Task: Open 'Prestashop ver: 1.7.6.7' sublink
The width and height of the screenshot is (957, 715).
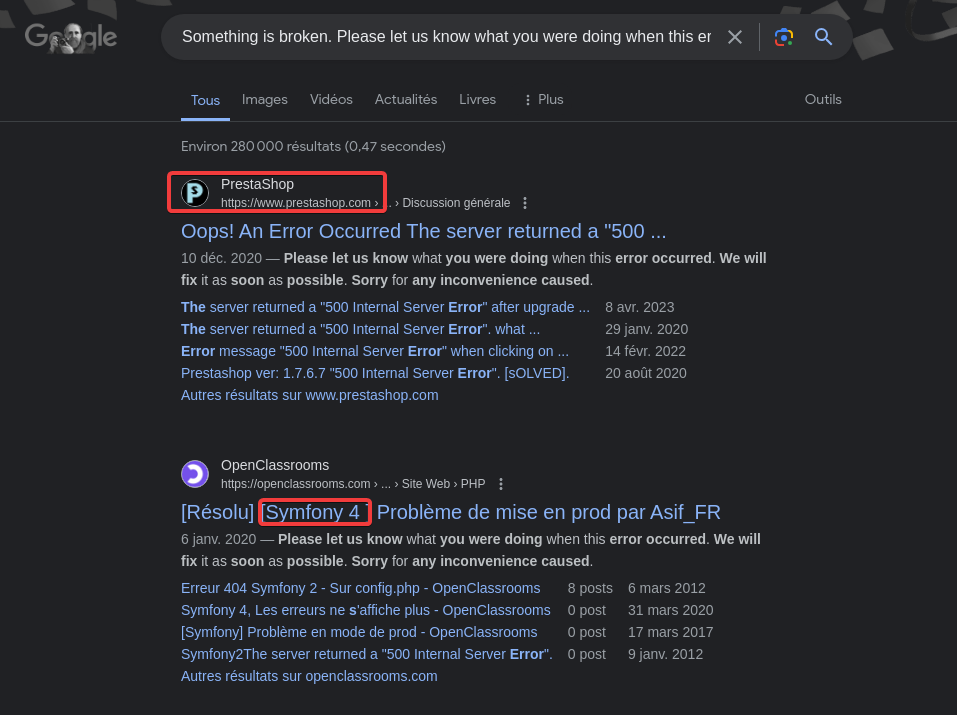Action: (x=375, y=373)
